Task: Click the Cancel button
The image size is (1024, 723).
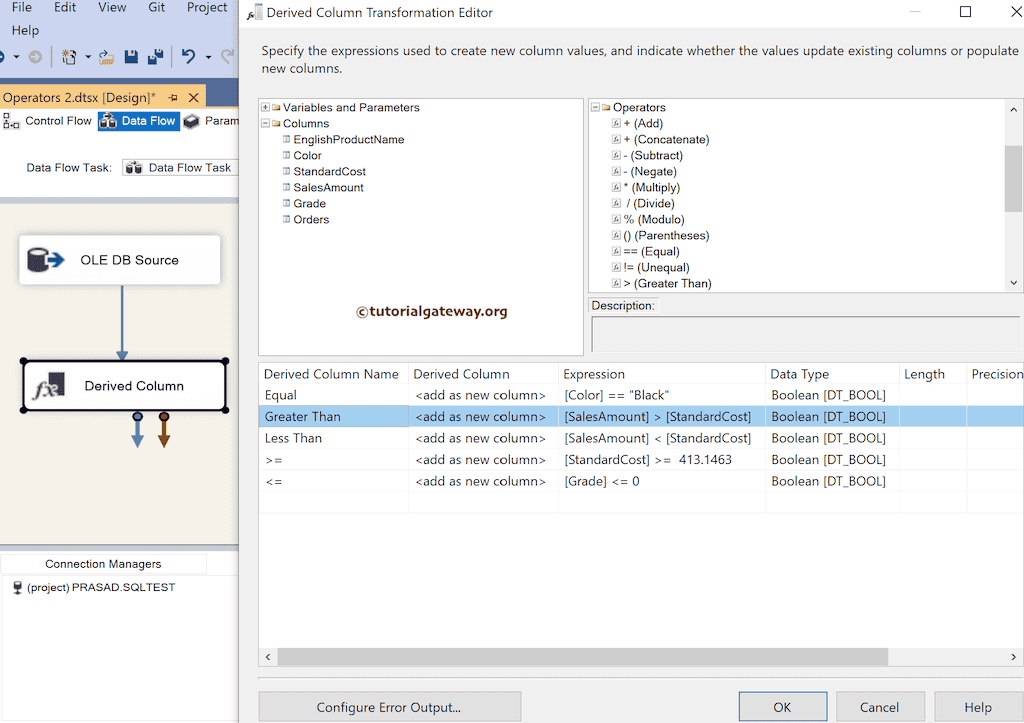Action: pyautogui.click(x=879, y=707)
